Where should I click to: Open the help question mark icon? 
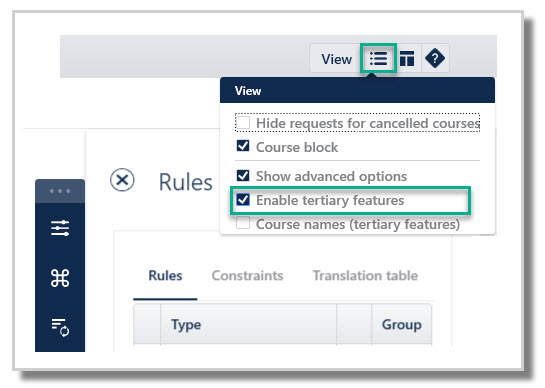(x=434, y=58)
